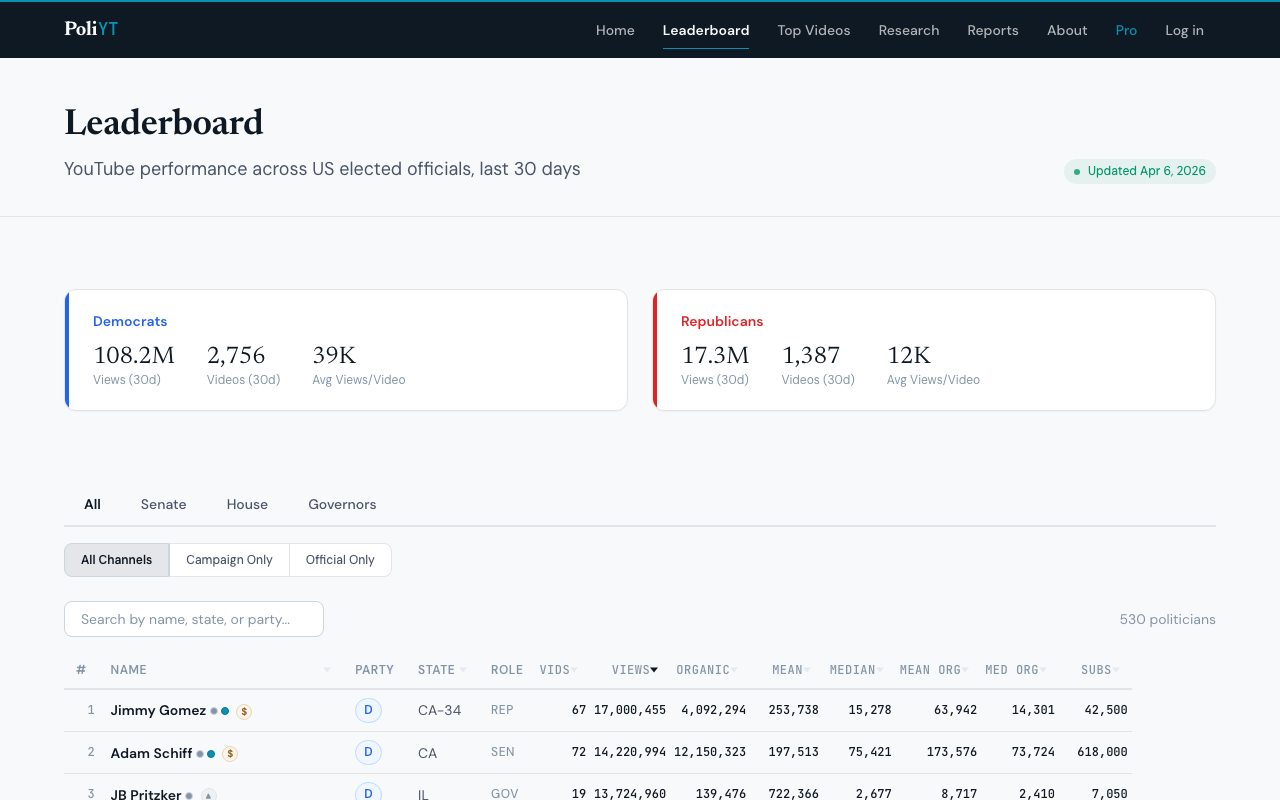
Task: Click the PoliYT logo in the header
Action: point(91,29)
